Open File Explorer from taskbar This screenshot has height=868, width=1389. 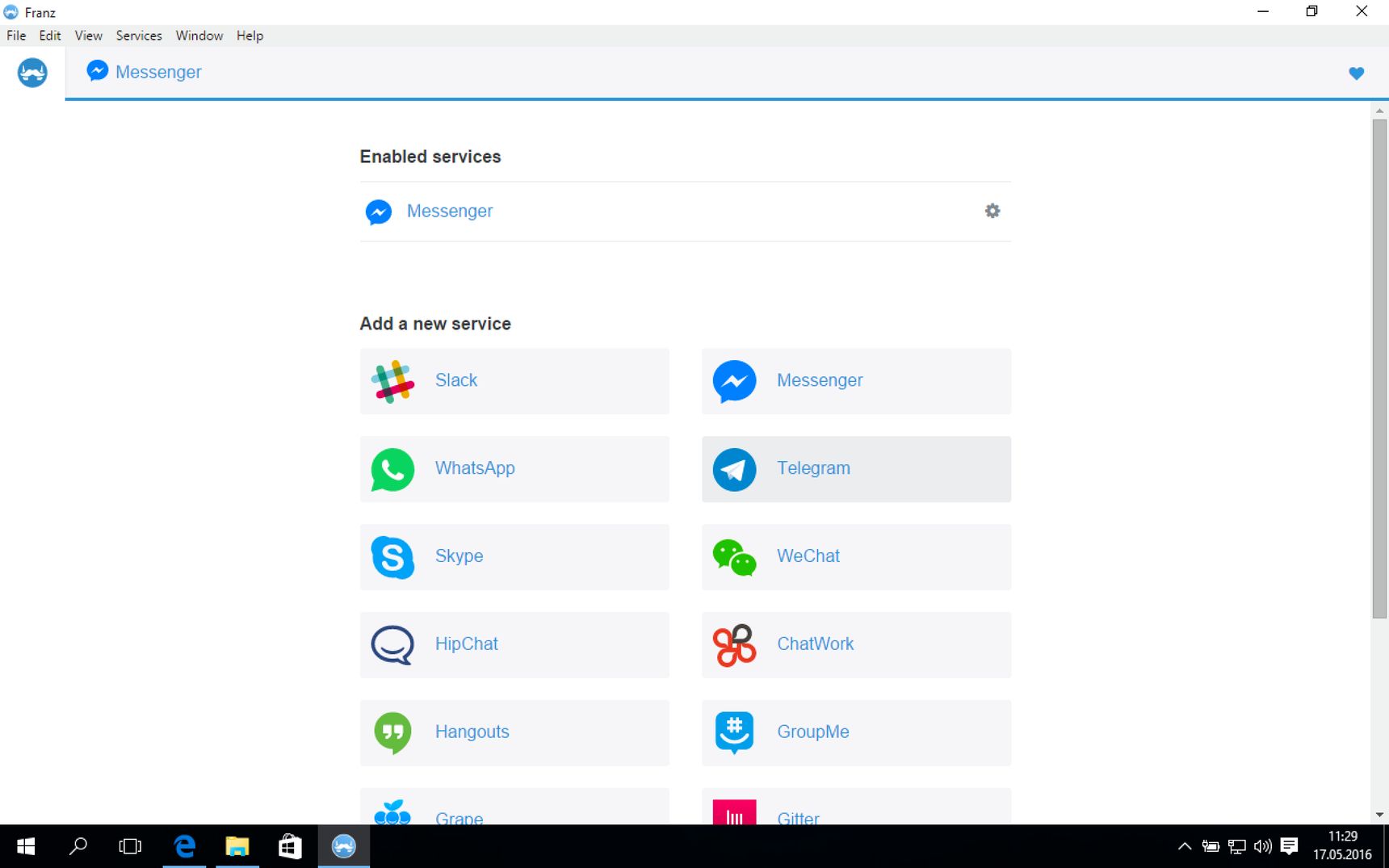click(237, 846)
